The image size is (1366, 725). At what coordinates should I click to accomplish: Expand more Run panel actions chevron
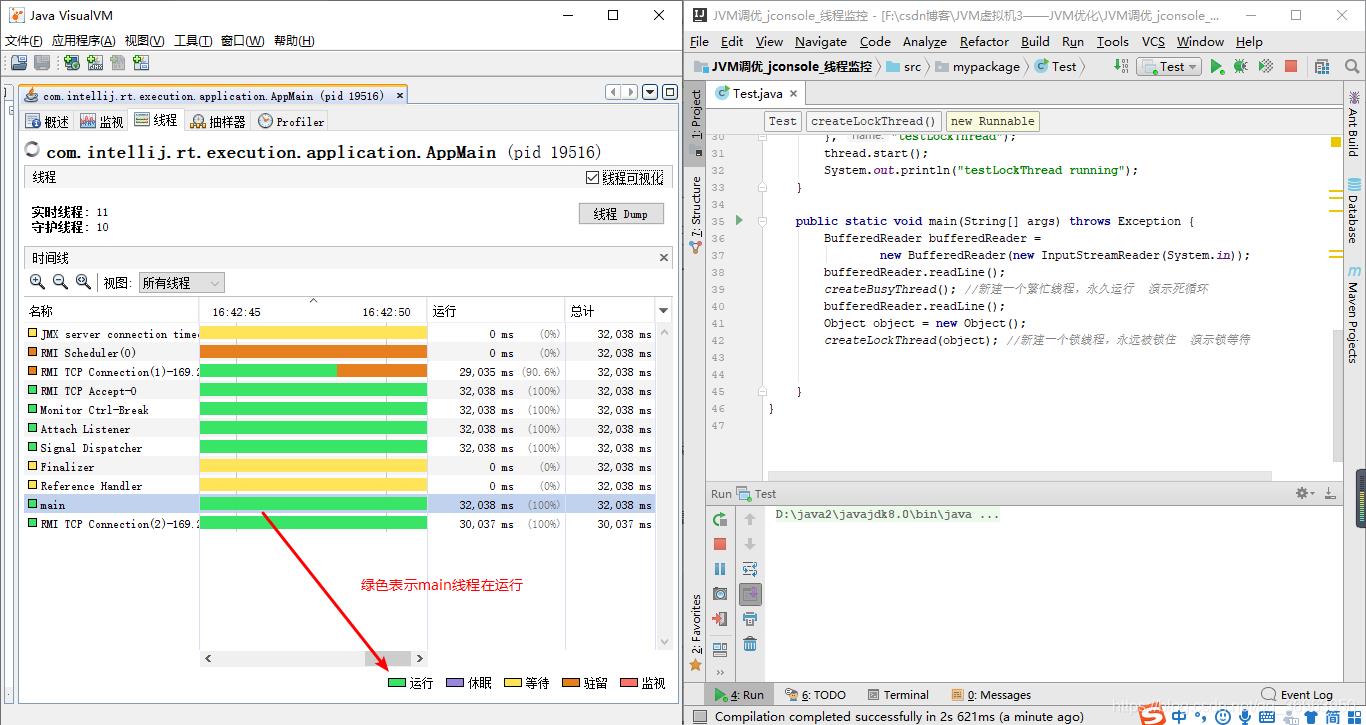(720, 673)
